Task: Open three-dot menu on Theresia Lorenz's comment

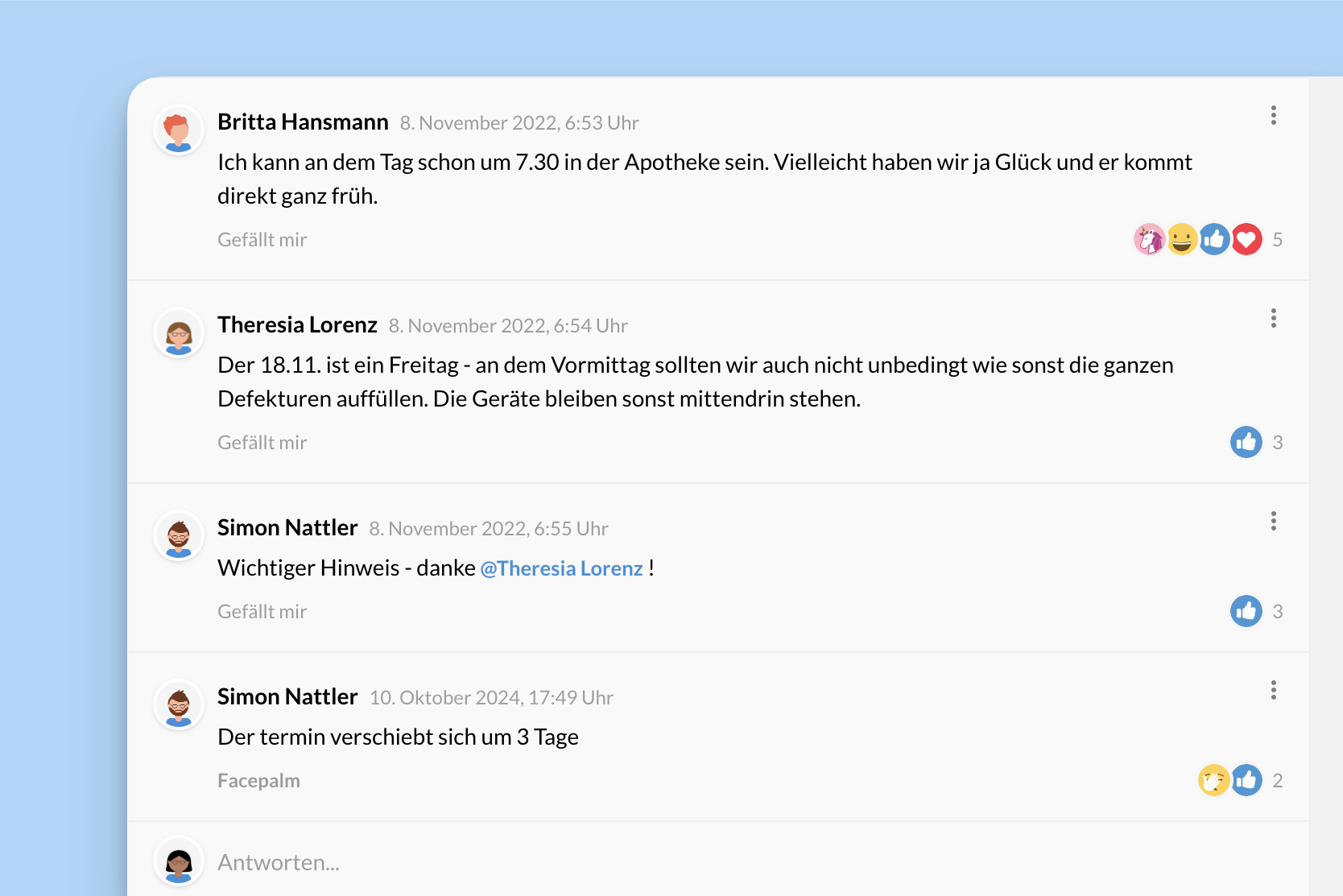Action: tap(1273, 318)
